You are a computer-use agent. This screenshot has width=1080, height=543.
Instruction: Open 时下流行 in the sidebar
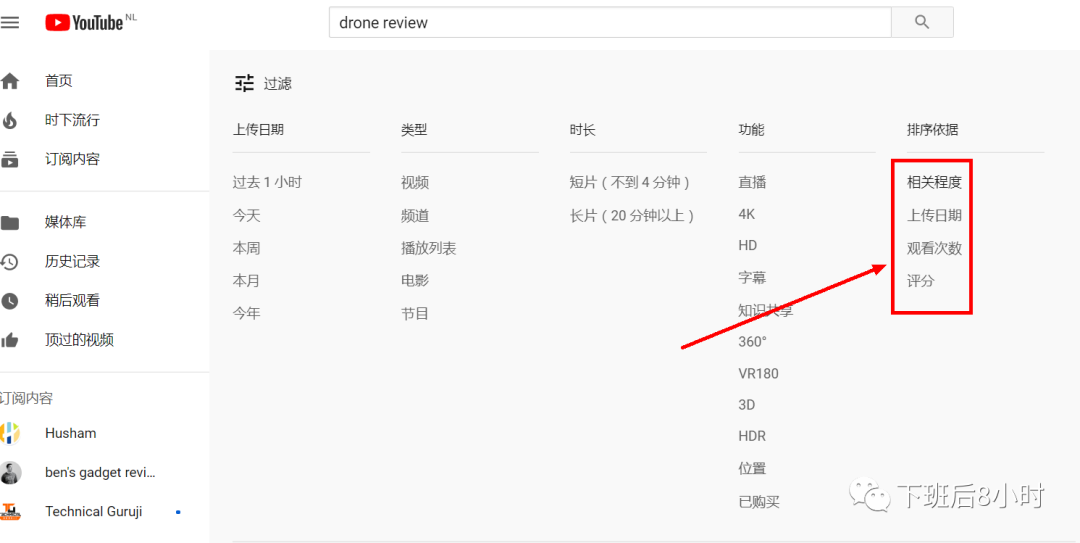(x=72, y=121)
